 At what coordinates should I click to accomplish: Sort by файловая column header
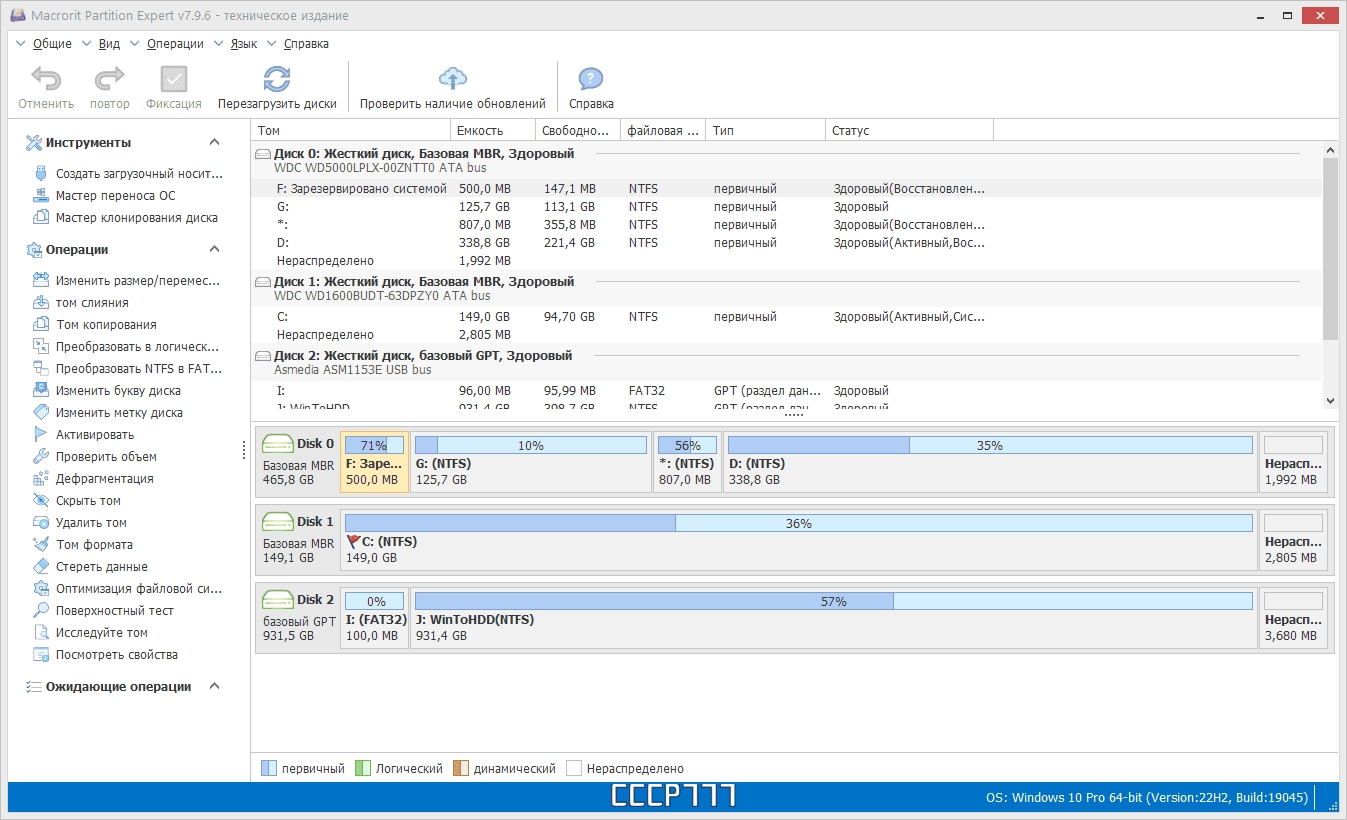(663, 130)
